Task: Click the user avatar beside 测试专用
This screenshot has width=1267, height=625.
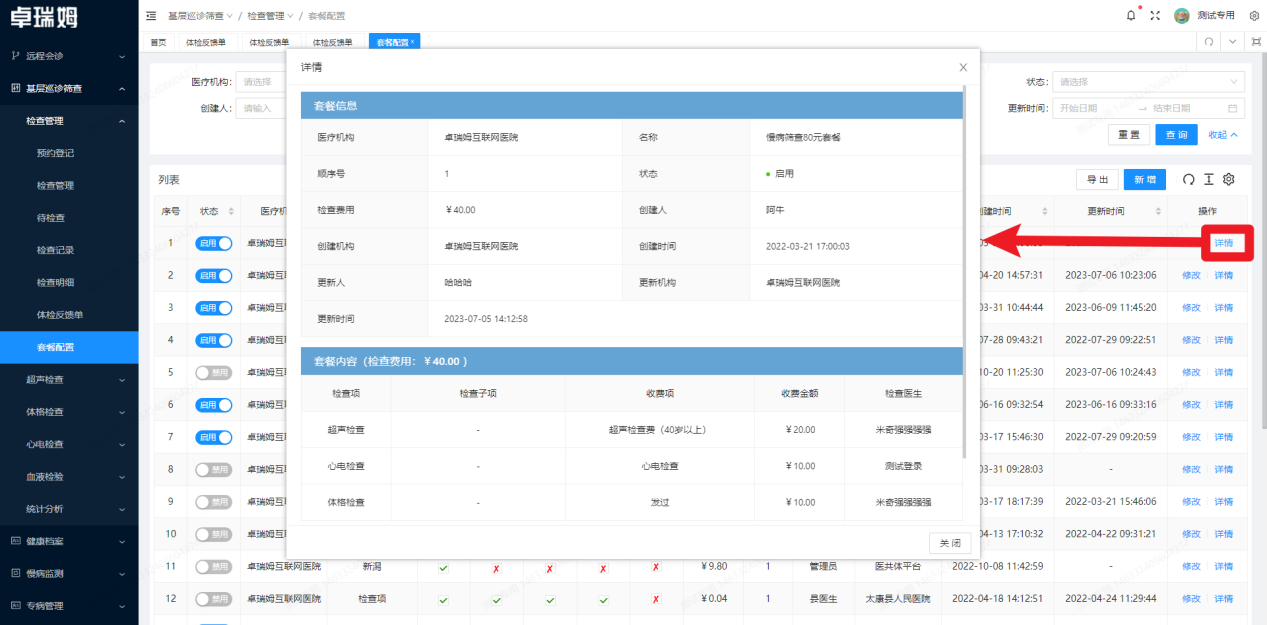Action: click(x=1182, y=16)
